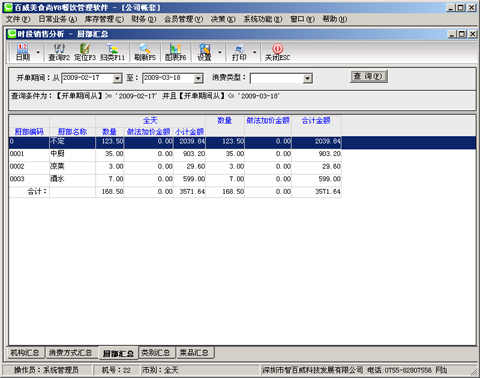Click the 全天 group column header
Viewport: 480px width, 378px height.
coord(150,121)
